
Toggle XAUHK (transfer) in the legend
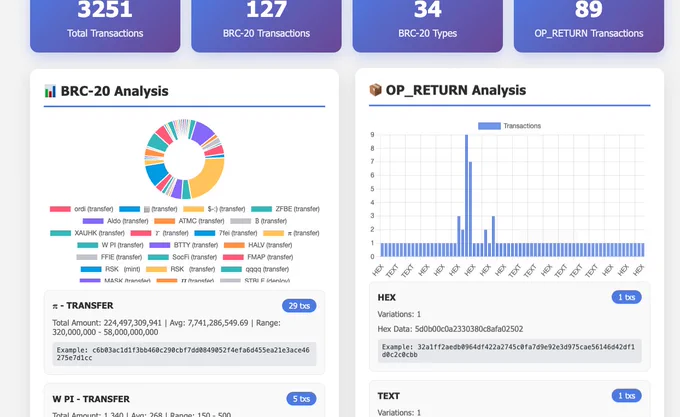pyautogui.click(x=87, y=233)
